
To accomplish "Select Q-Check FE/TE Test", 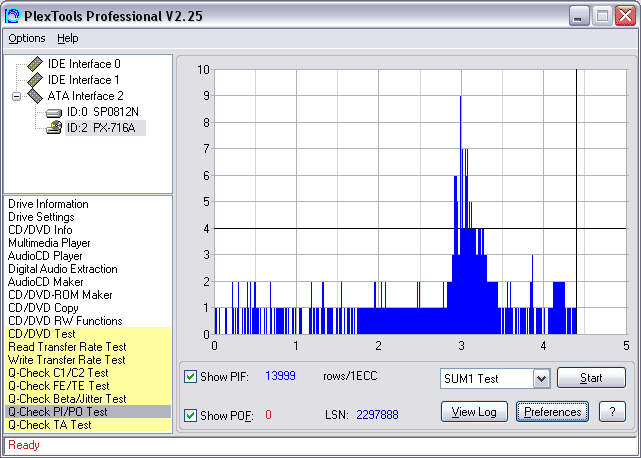I will coord(88,386).
